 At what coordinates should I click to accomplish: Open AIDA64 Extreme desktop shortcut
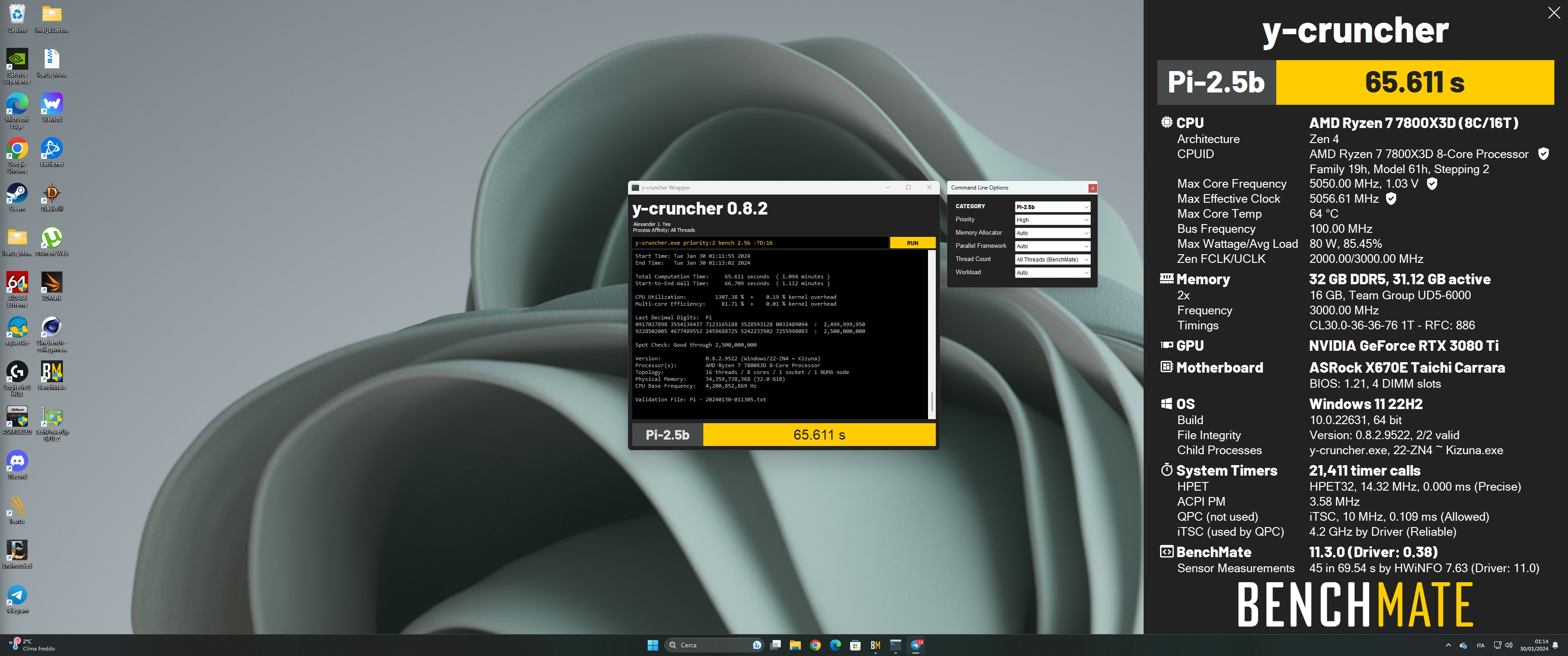click(17, 289)
